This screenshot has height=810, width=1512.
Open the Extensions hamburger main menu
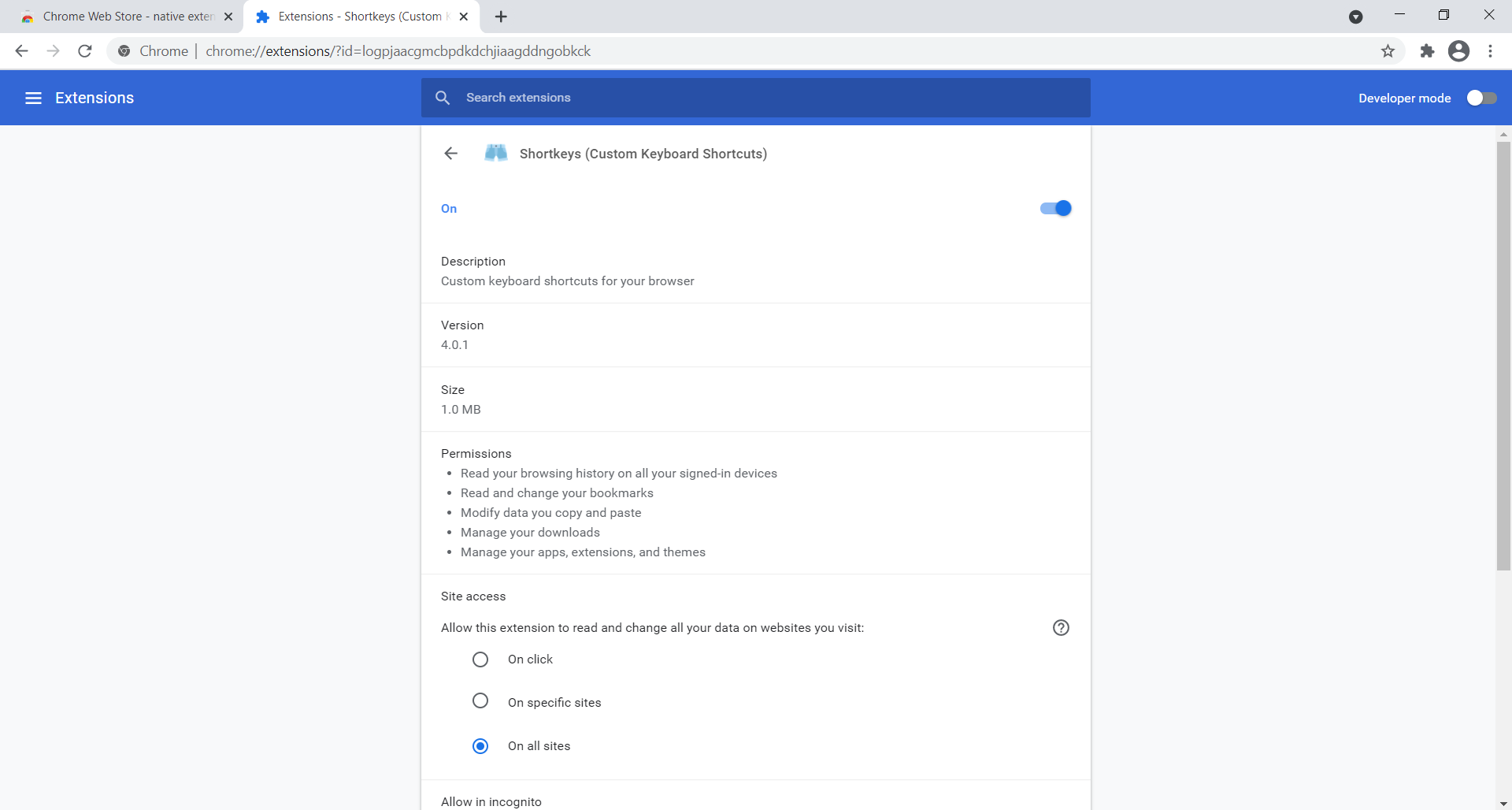click(x=33, y=98)
